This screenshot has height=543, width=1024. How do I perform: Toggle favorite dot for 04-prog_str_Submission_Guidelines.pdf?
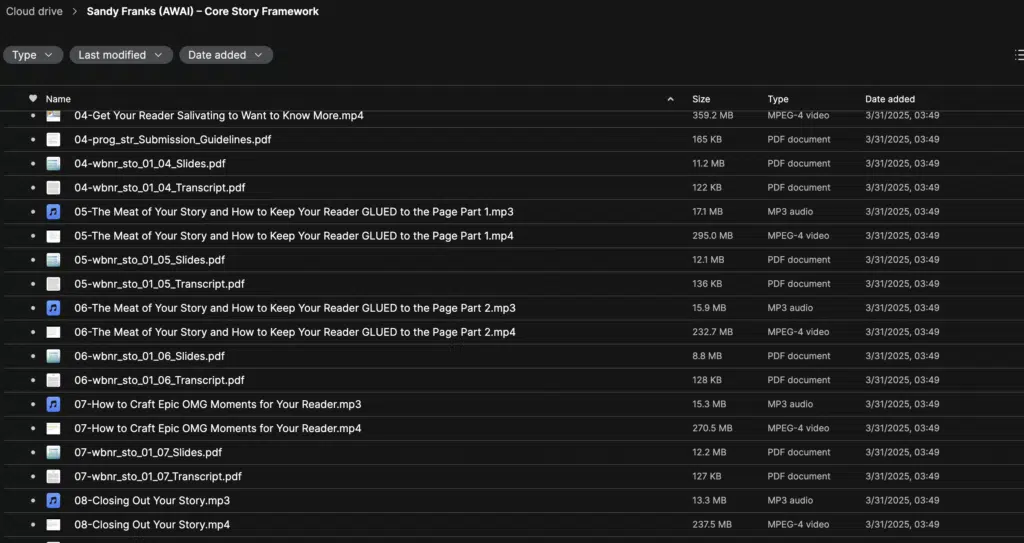click(x=33, y=139)
